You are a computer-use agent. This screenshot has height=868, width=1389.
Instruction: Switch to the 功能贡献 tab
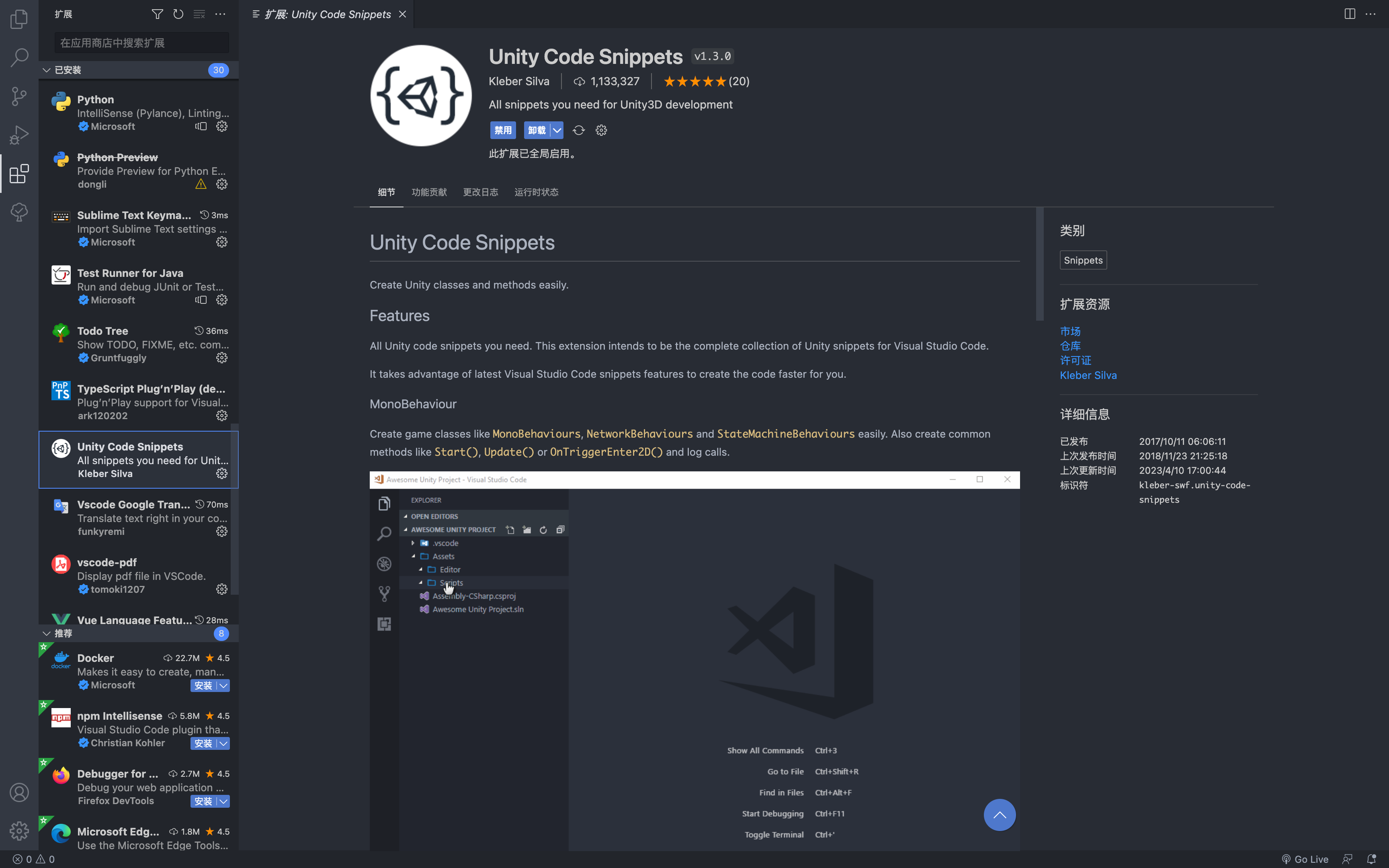[429, 192]
